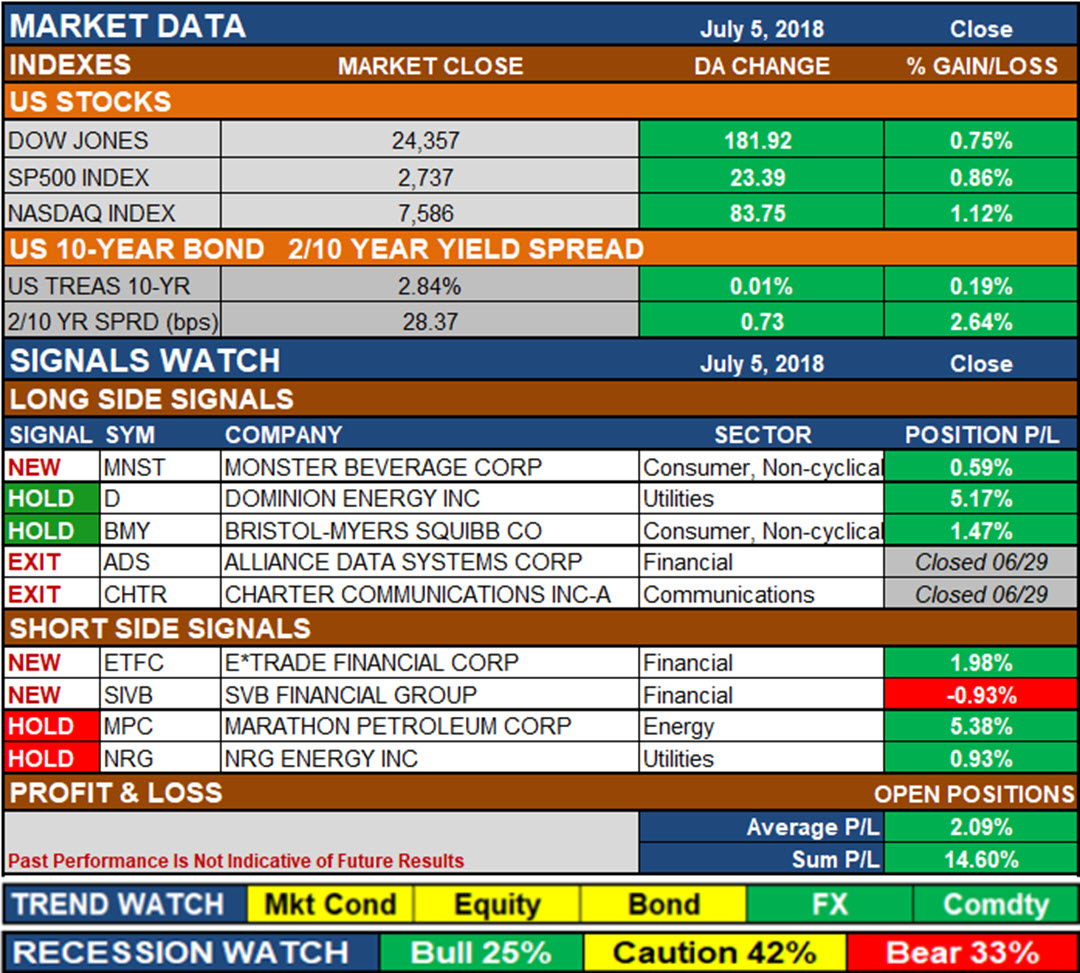
Task: Click the DOW JONES row label
Action: [x=78, y=140]
